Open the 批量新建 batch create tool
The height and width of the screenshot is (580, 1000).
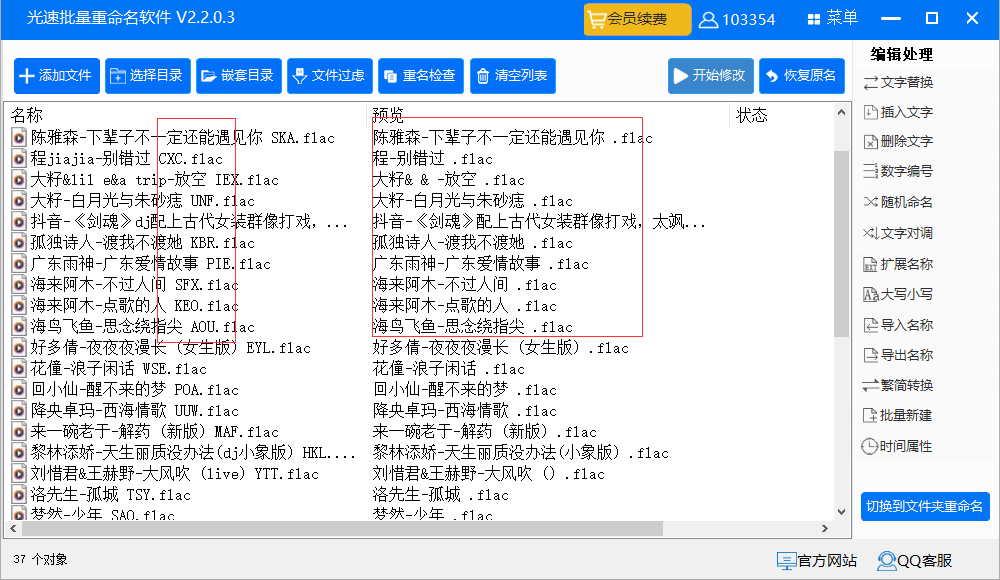tap(899, 415)
